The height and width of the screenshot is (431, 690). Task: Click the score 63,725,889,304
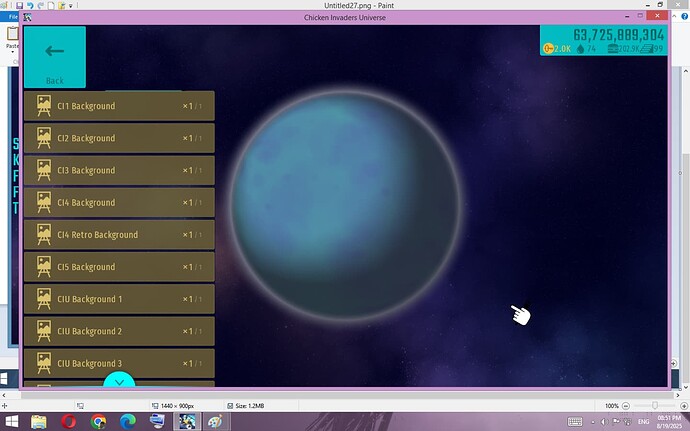tap(618, 35)
